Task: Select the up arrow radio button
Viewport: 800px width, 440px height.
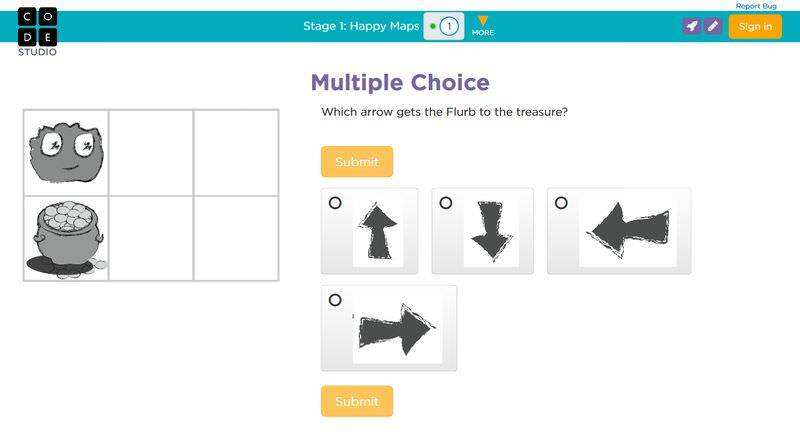Action: pyautogui.click(x=335, y=203)
